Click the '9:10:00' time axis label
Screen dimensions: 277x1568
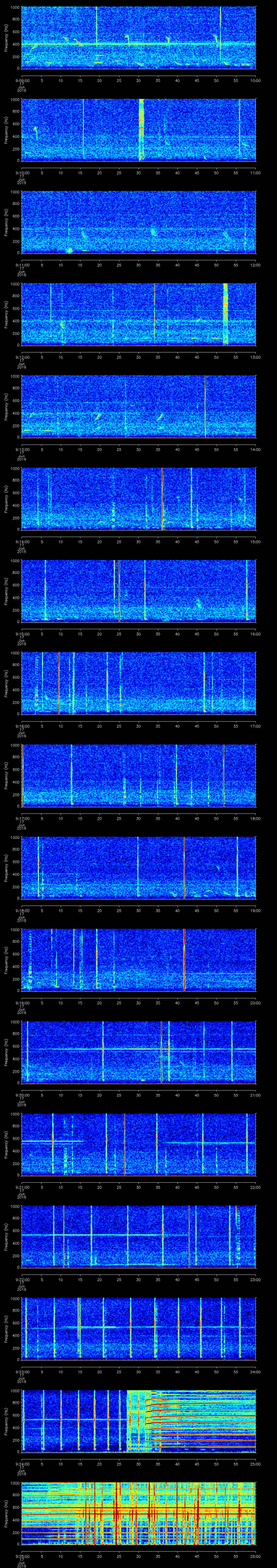tap(22, 173)
